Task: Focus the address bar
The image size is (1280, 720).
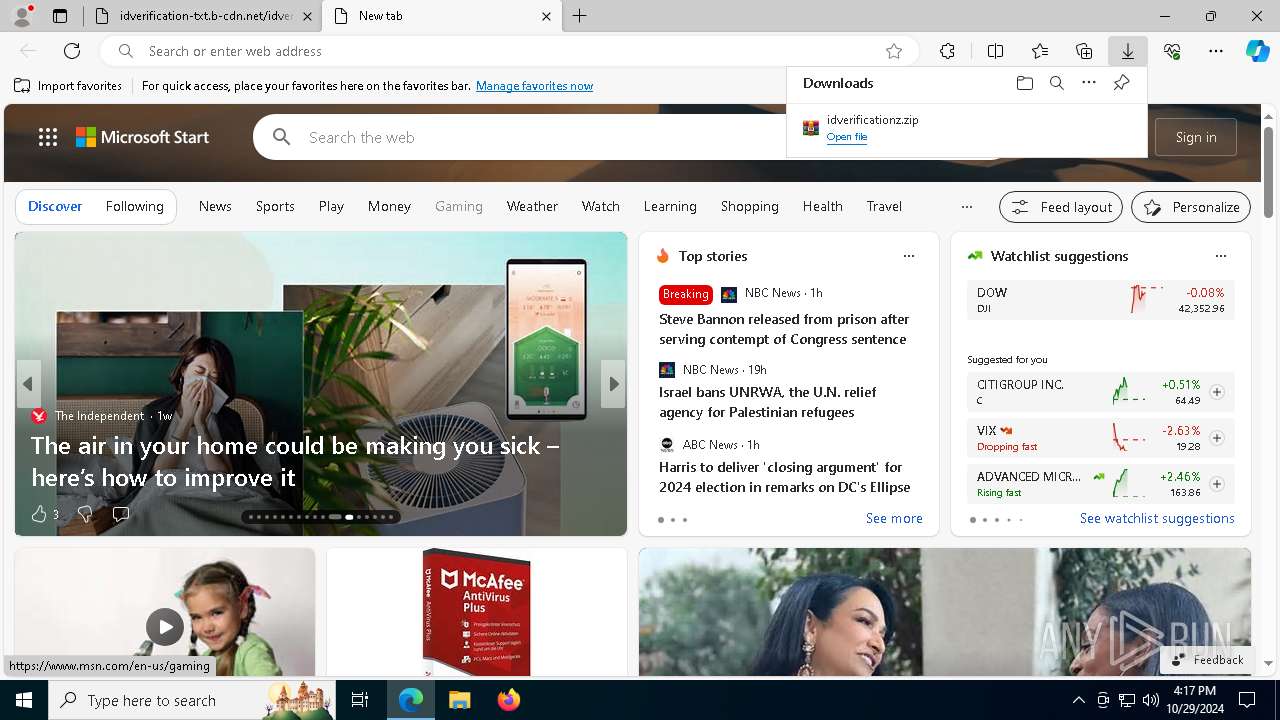Action: pyautogui.click(x=510, y=51)
